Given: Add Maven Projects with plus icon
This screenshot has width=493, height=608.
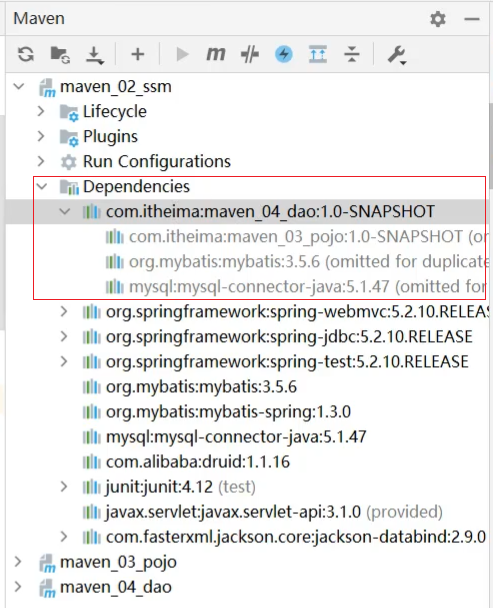Looking at the screenshot, I should pyautogui.click(x=138, y=54).
